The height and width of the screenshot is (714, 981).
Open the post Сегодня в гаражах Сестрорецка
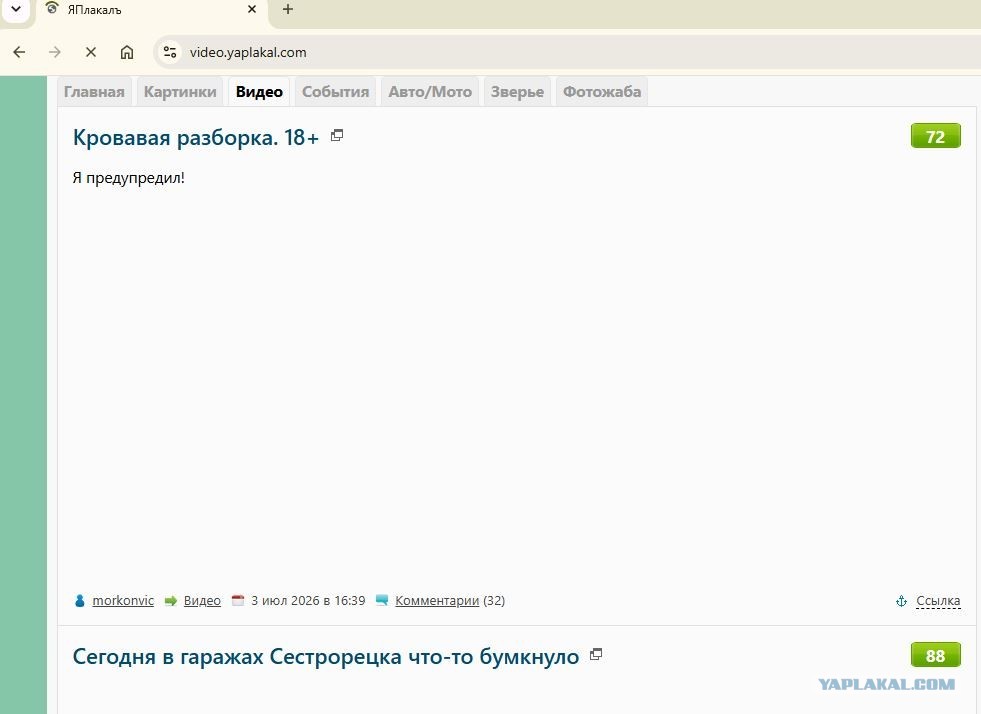coord(326,656)
